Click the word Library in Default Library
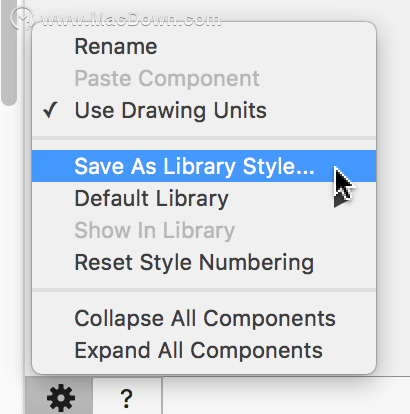Screen dimensions: 410x414 [192, 199]
